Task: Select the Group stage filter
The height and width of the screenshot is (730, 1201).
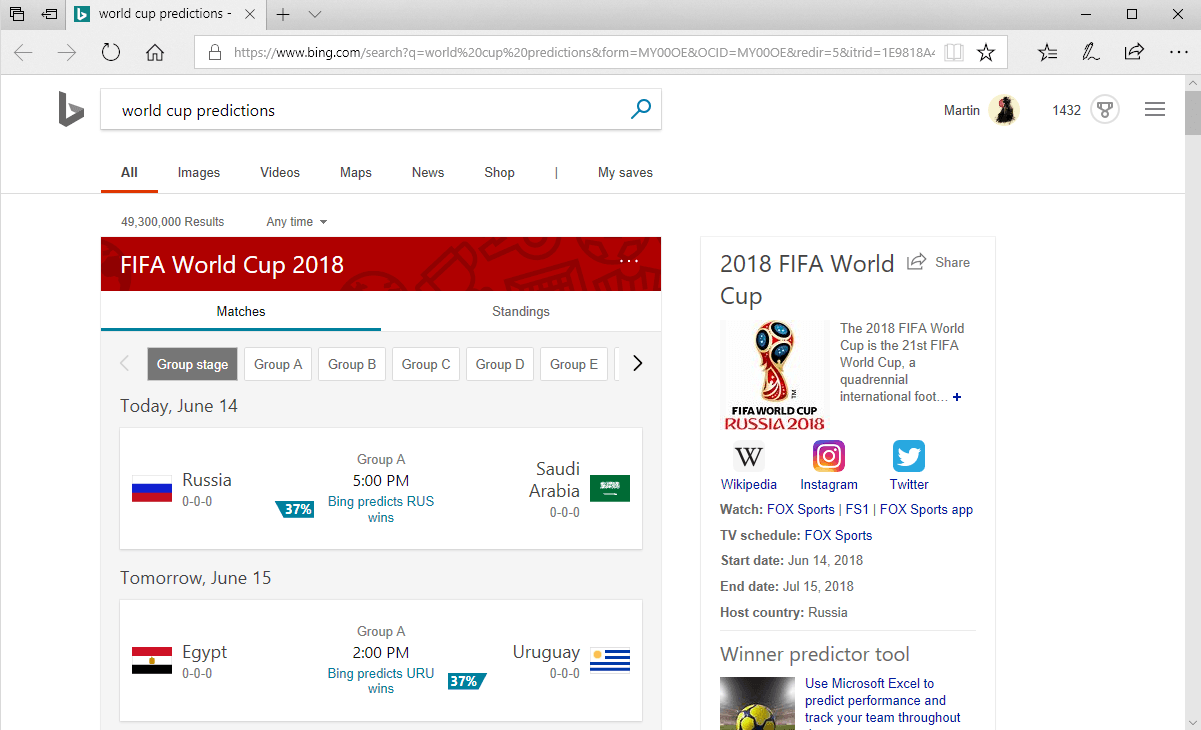Action: [193, 364]
